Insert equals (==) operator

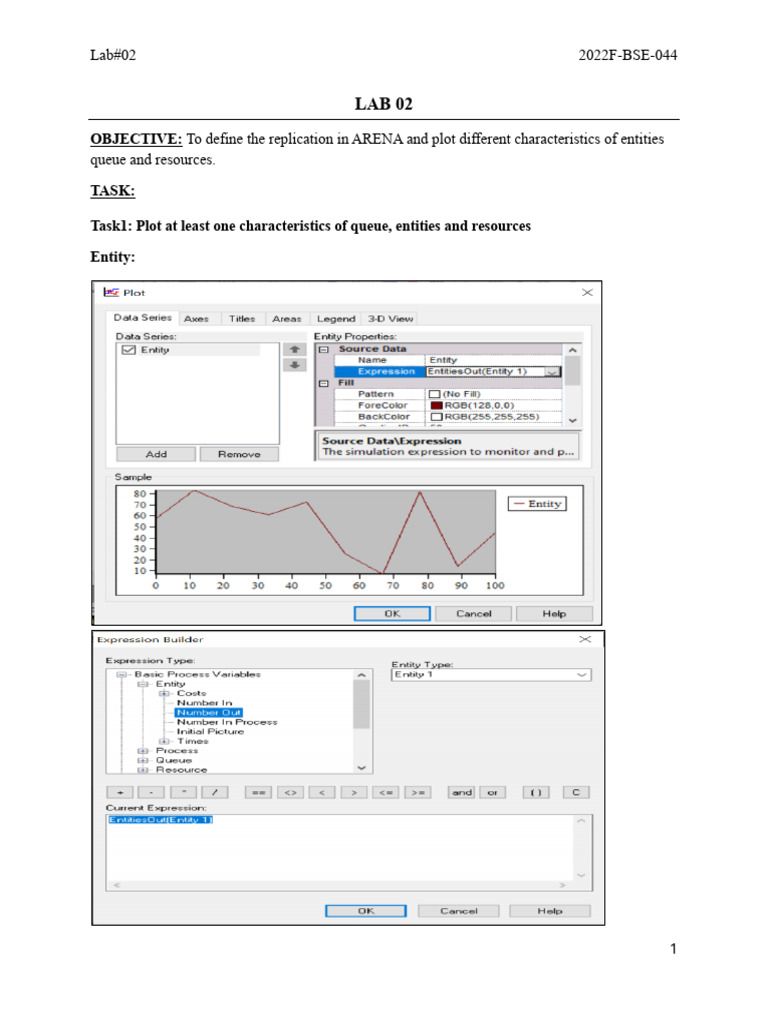click(259, 792)
